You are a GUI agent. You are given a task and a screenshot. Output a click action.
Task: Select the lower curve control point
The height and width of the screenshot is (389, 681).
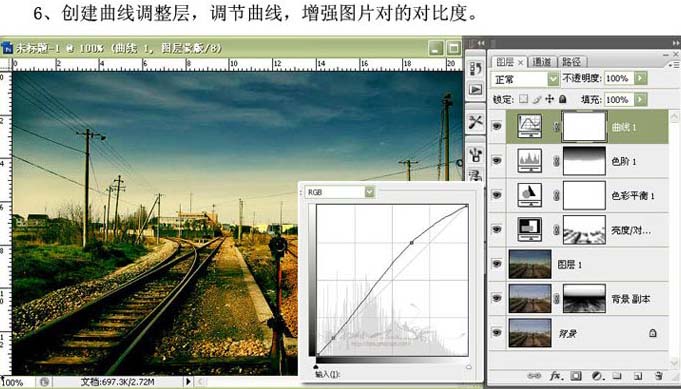334,337
